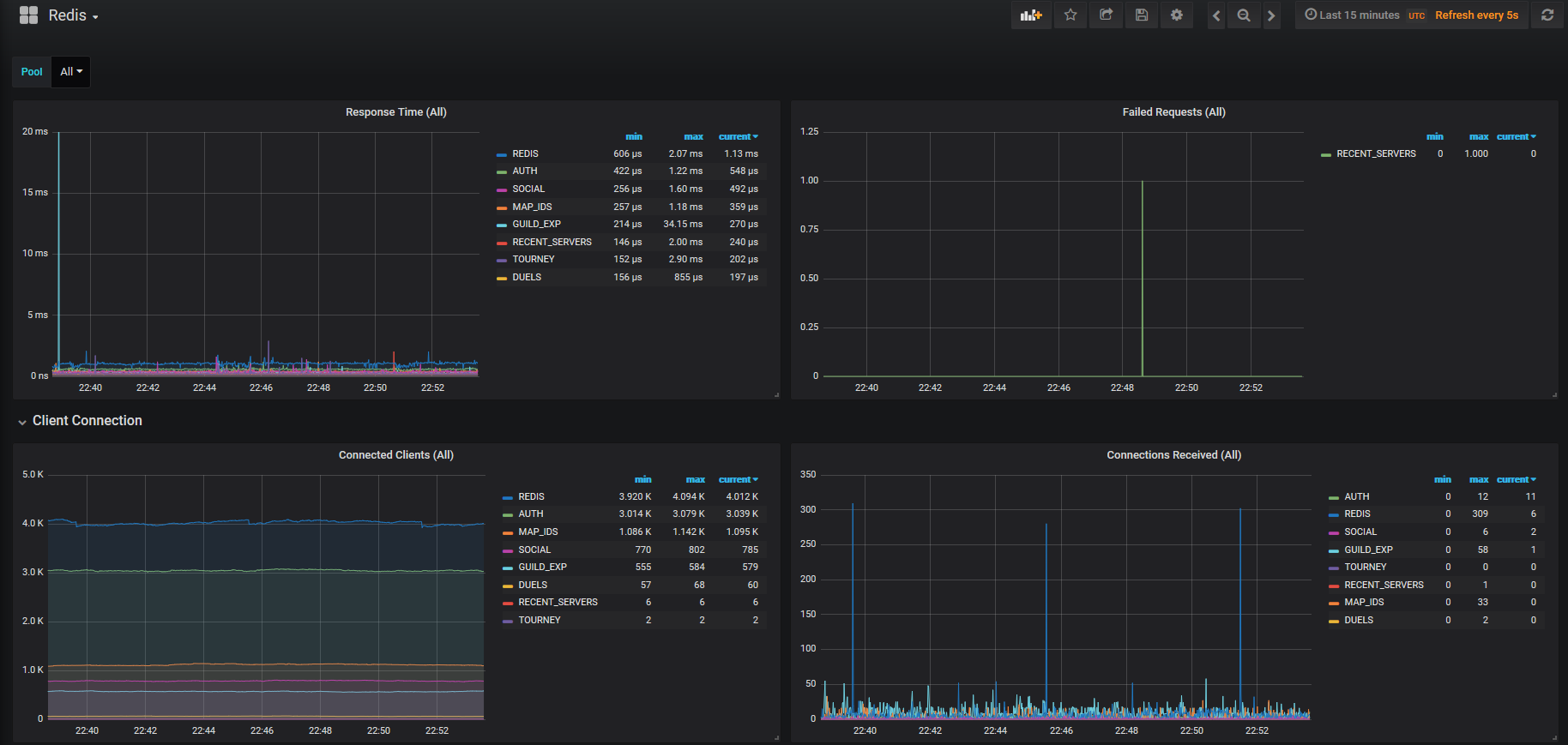Sort Failed Requests legend by min
This screenshot has width=1568, height=745.
click(x=1435, y=137)
